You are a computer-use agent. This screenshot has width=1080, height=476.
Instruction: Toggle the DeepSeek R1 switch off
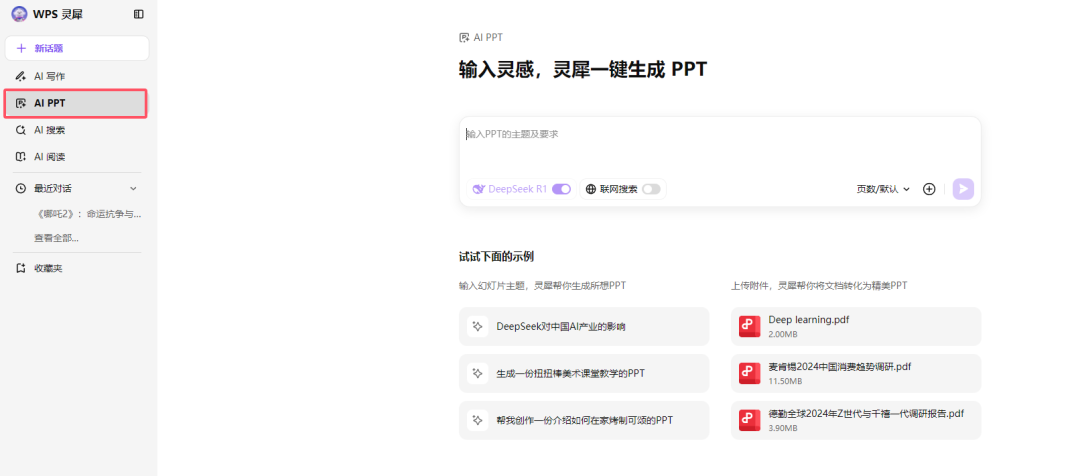point(561,189)
